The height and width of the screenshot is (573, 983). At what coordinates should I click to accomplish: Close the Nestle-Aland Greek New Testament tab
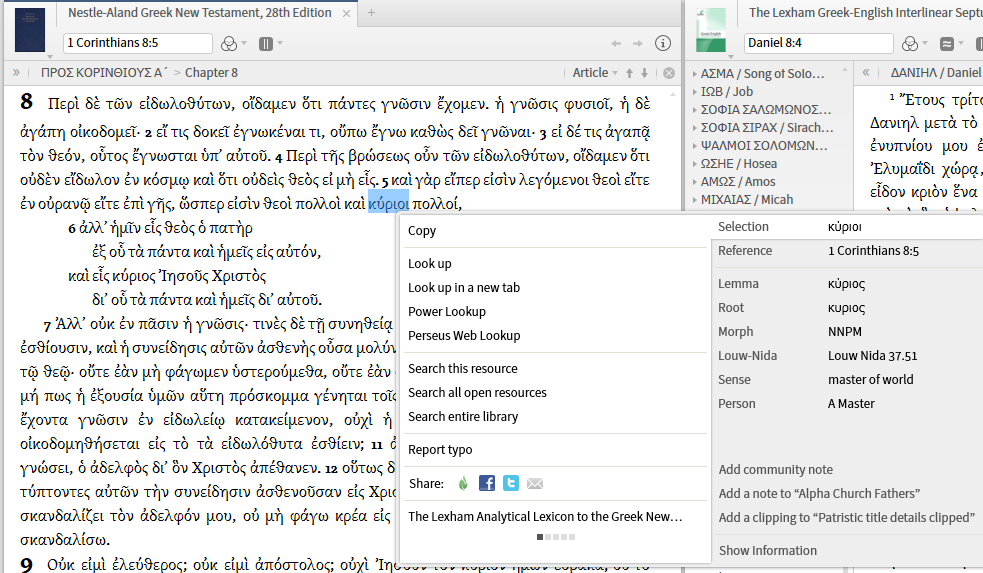tap(346, 13)
